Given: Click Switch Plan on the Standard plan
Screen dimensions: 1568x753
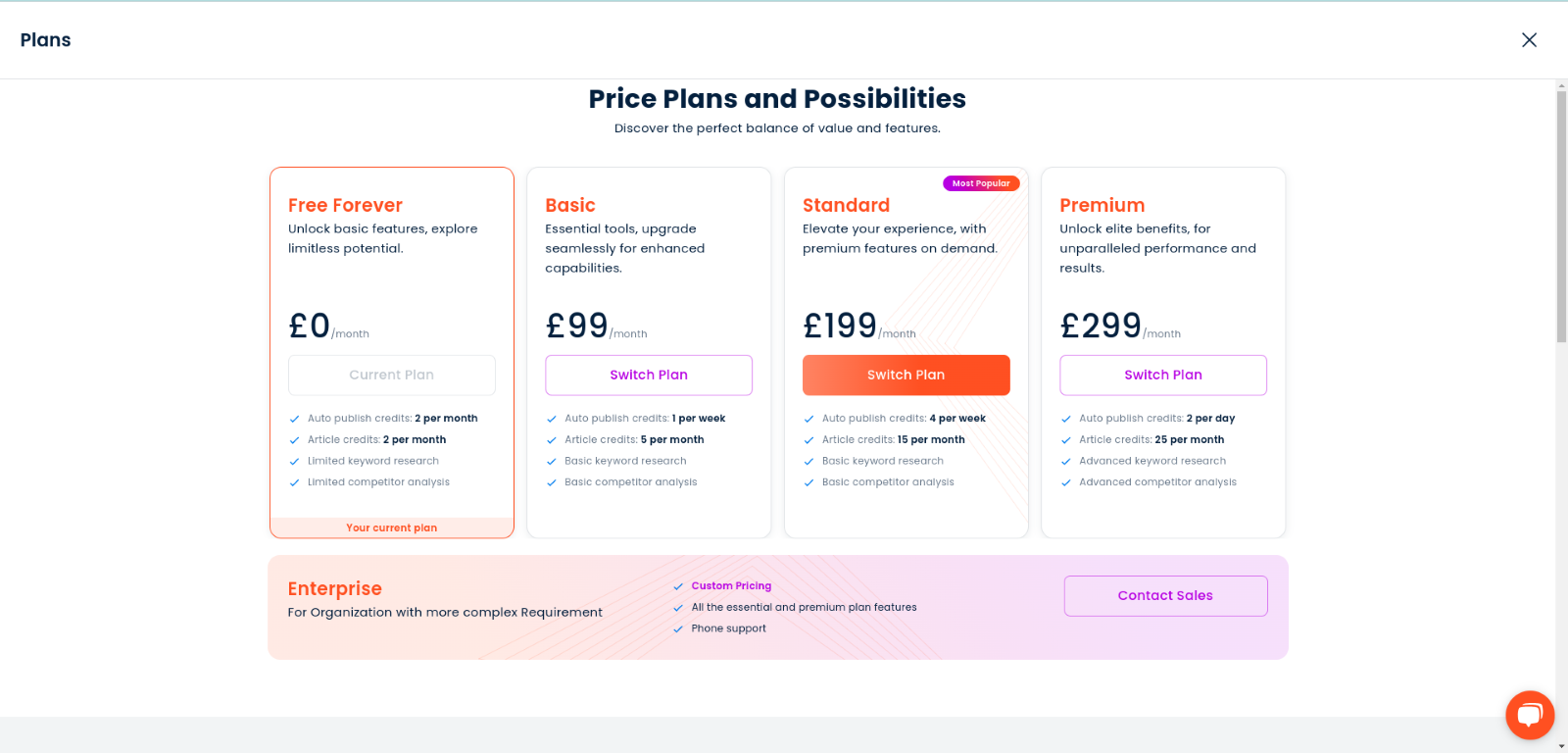Looking at the screenshot, I should coord(906,375).
